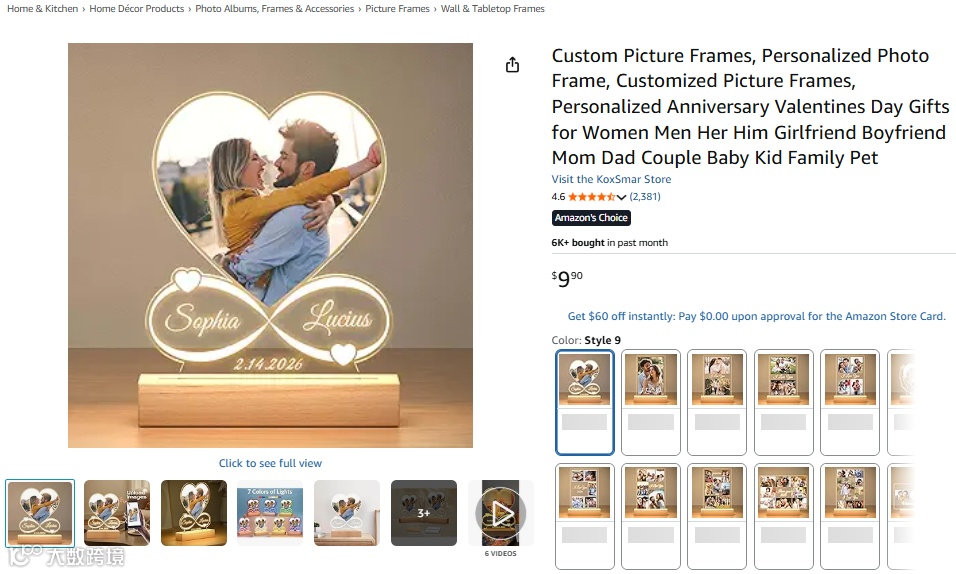This screenshot has height=574, width=956.
Task: Open Amazon Store Card $60 off offer
Action: [x=756, y=316]
